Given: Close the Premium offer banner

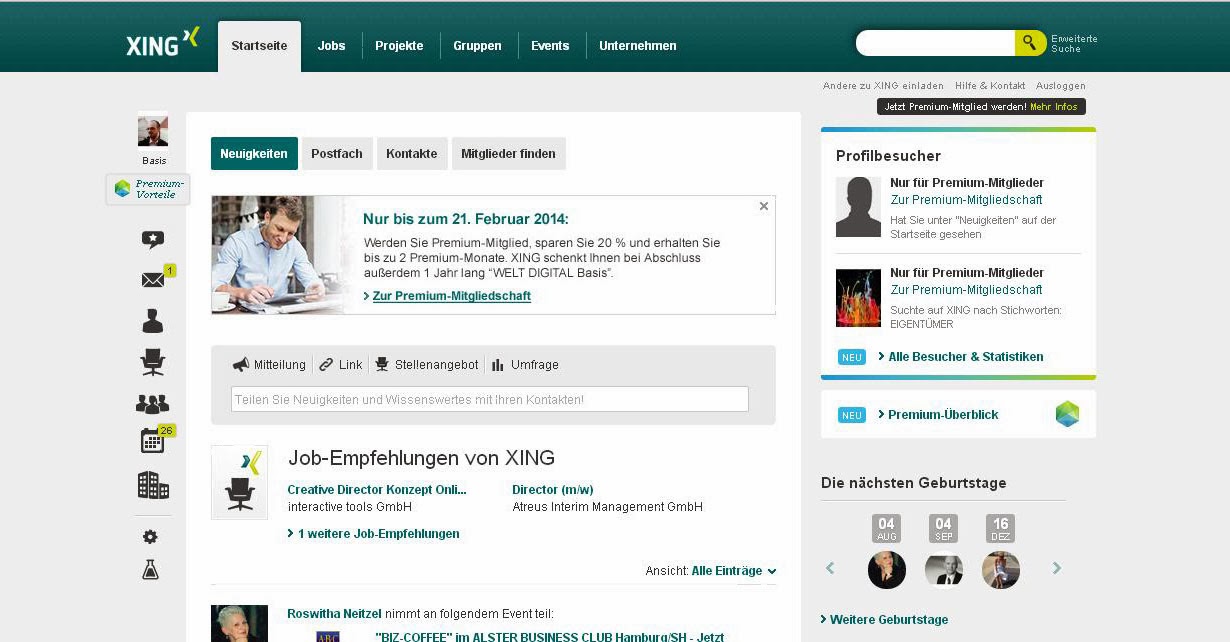Looking at the screenshot, I should point(764,206).
